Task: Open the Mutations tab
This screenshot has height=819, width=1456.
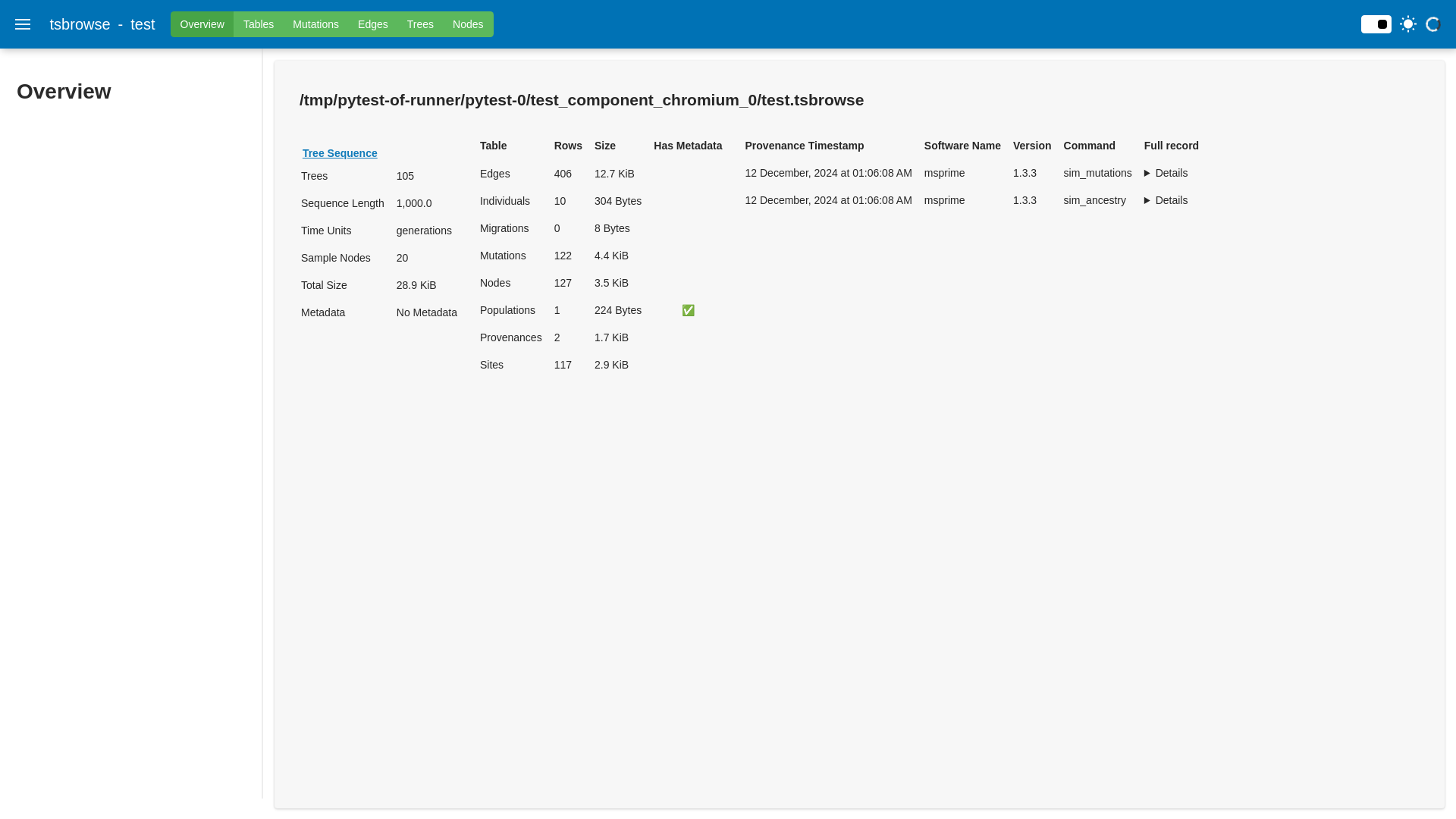Action: pos(315,24)
